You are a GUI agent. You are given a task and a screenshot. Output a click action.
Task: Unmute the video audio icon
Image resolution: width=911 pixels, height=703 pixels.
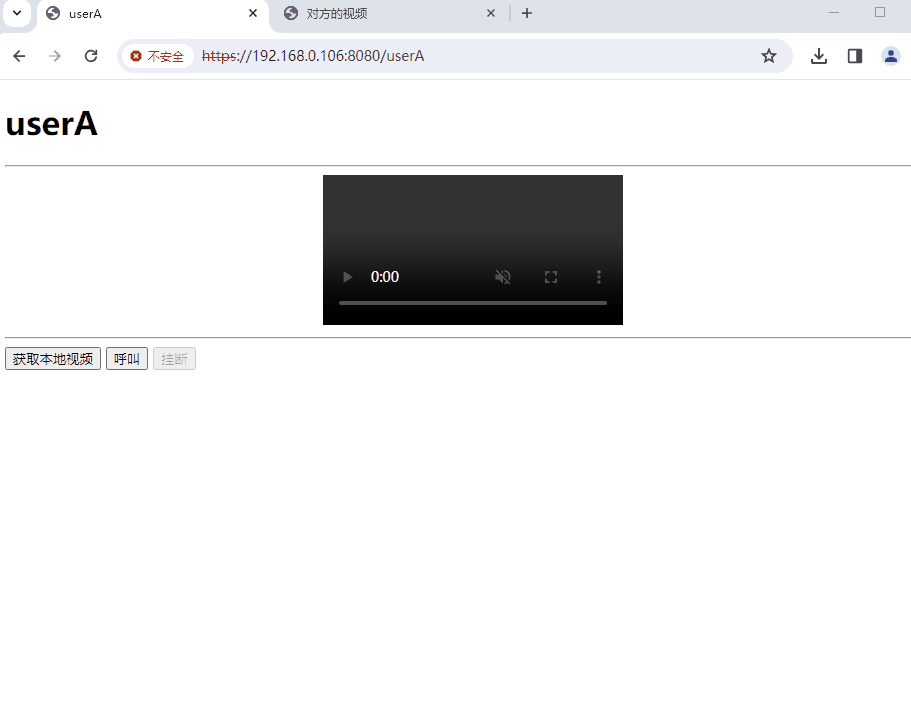[503, 277]
